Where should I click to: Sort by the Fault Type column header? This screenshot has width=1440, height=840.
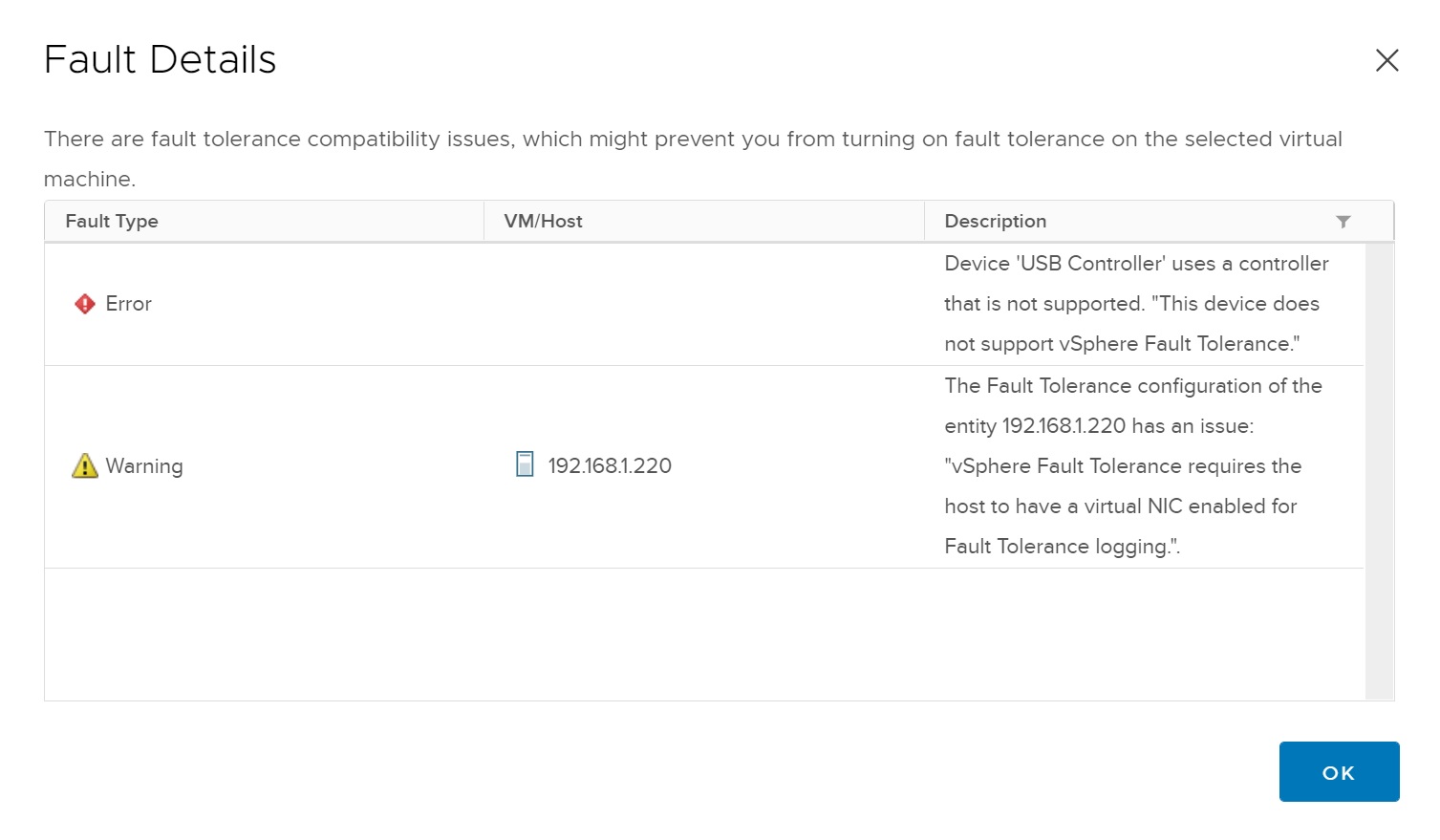[x=112, y=222]
